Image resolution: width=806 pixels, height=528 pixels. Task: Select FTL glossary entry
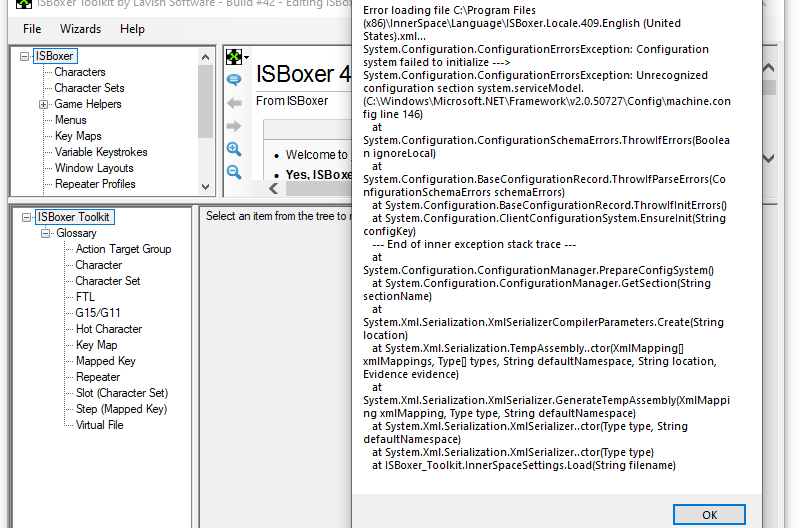click(x=85, y=297)
